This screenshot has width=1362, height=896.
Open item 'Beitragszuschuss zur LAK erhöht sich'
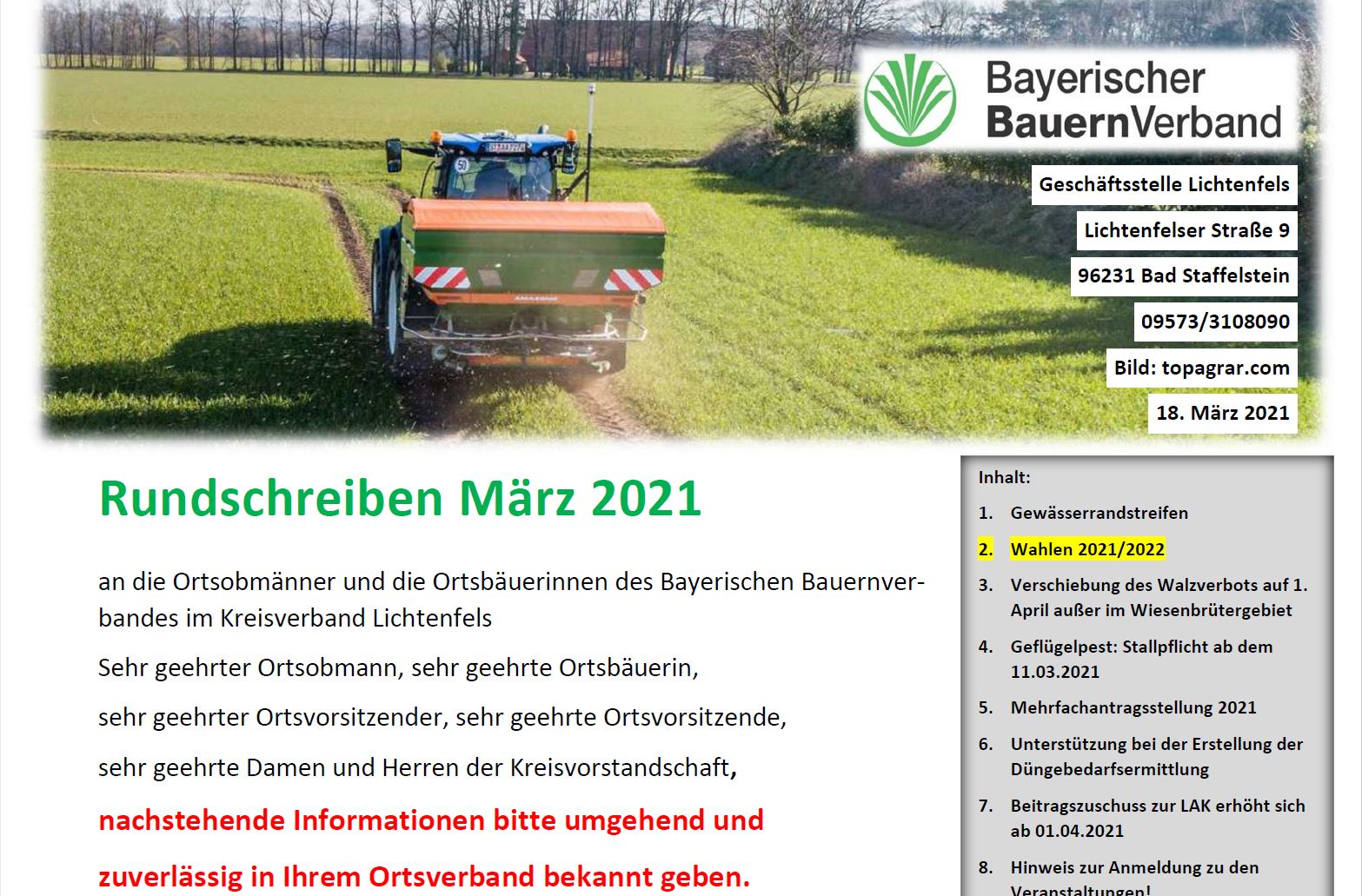[x=1157, y=818]
